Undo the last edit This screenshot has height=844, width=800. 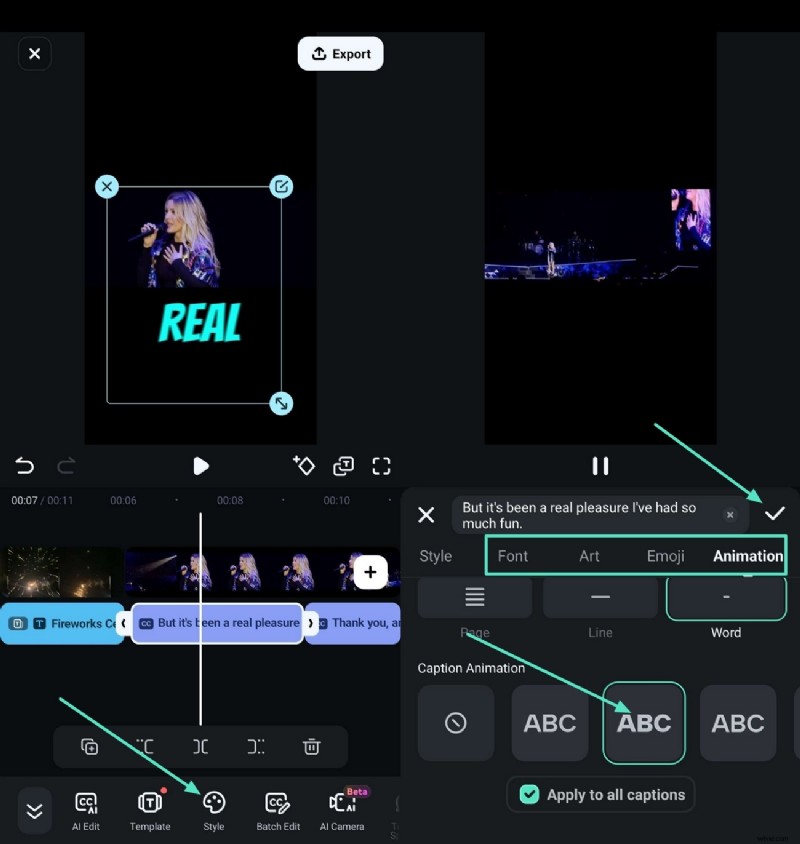point(24,465)
